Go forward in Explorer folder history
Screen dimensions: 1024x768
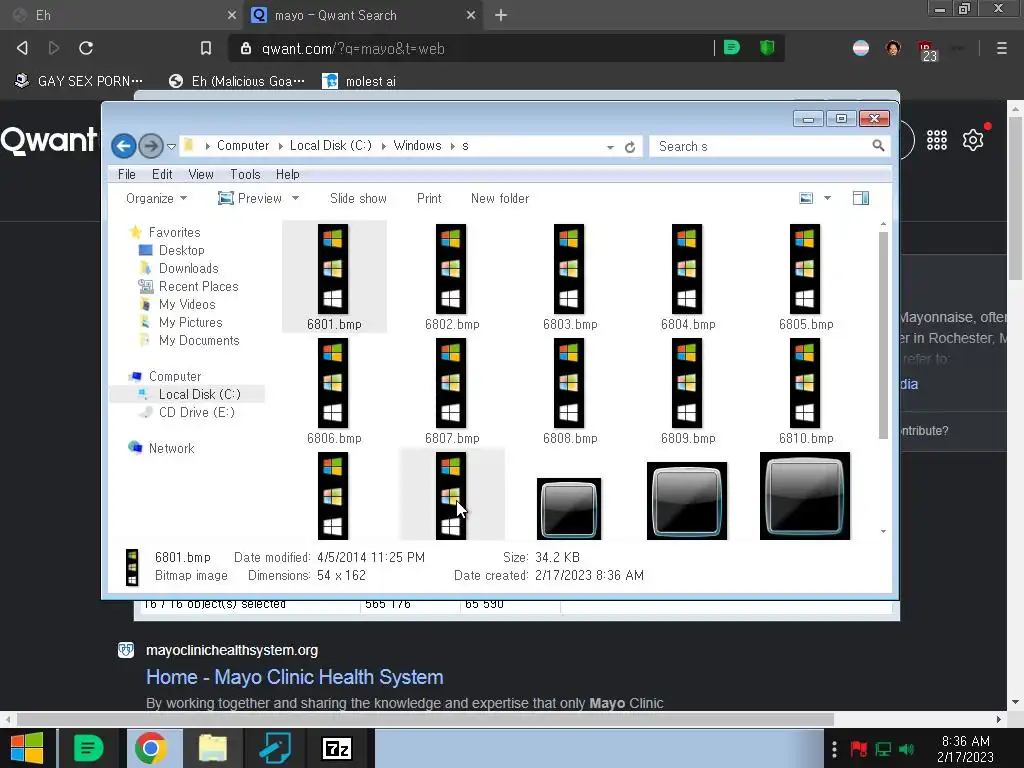151,146
